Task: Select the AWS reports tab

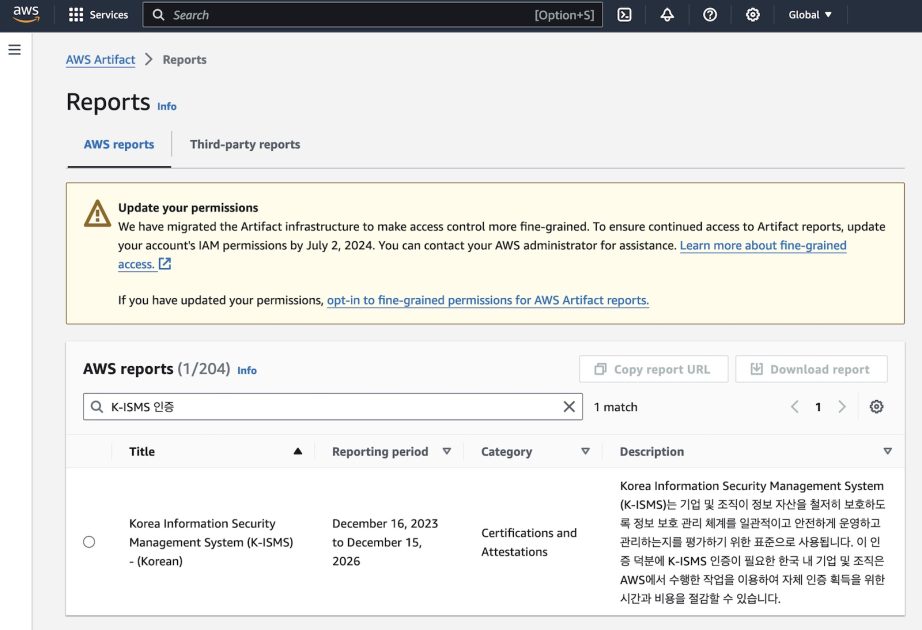Action: pyautogui.click(x=118, y=144)
